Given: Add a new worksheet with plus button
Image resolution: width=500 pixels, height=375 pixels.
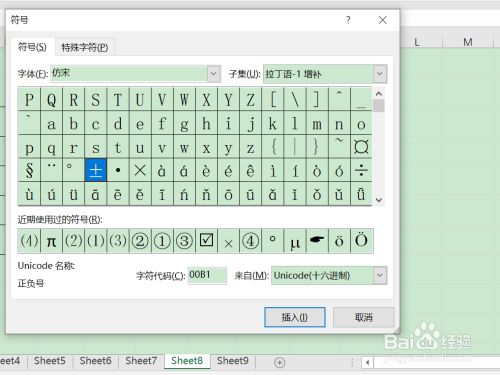Looking at the screenshot, I should [279, 362].
